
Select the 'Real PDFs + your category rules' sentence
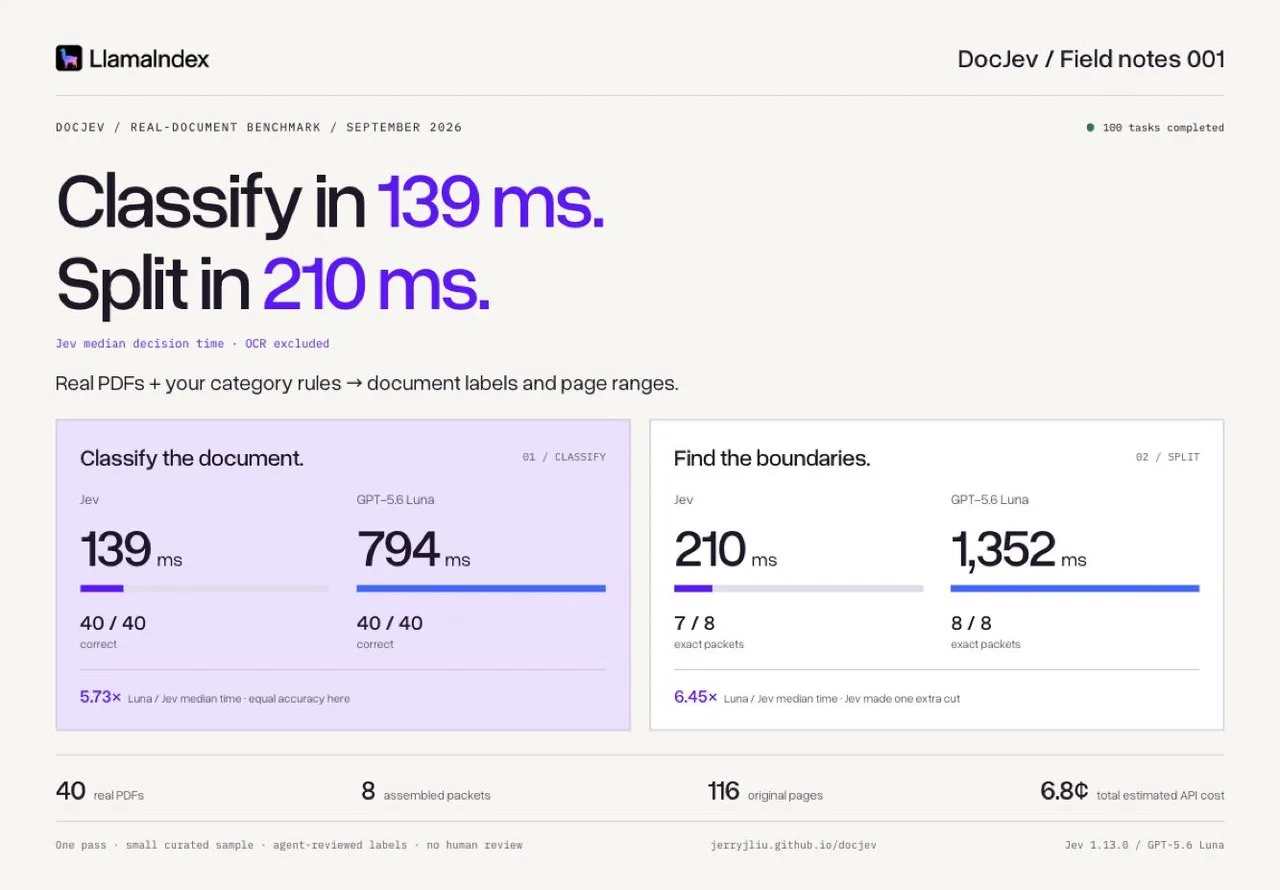coord(368,383)
